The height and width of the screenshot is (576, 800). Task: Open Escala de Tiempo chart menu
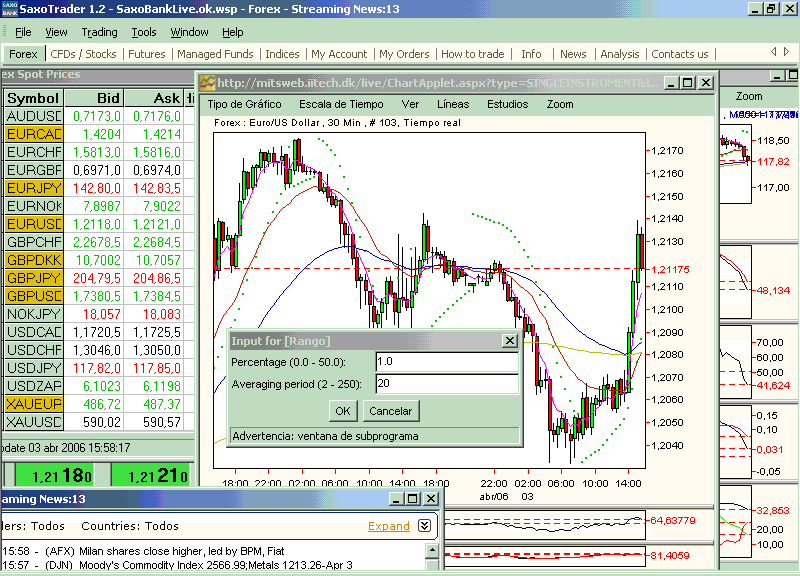pyautogui.click(x=341, y=104)
